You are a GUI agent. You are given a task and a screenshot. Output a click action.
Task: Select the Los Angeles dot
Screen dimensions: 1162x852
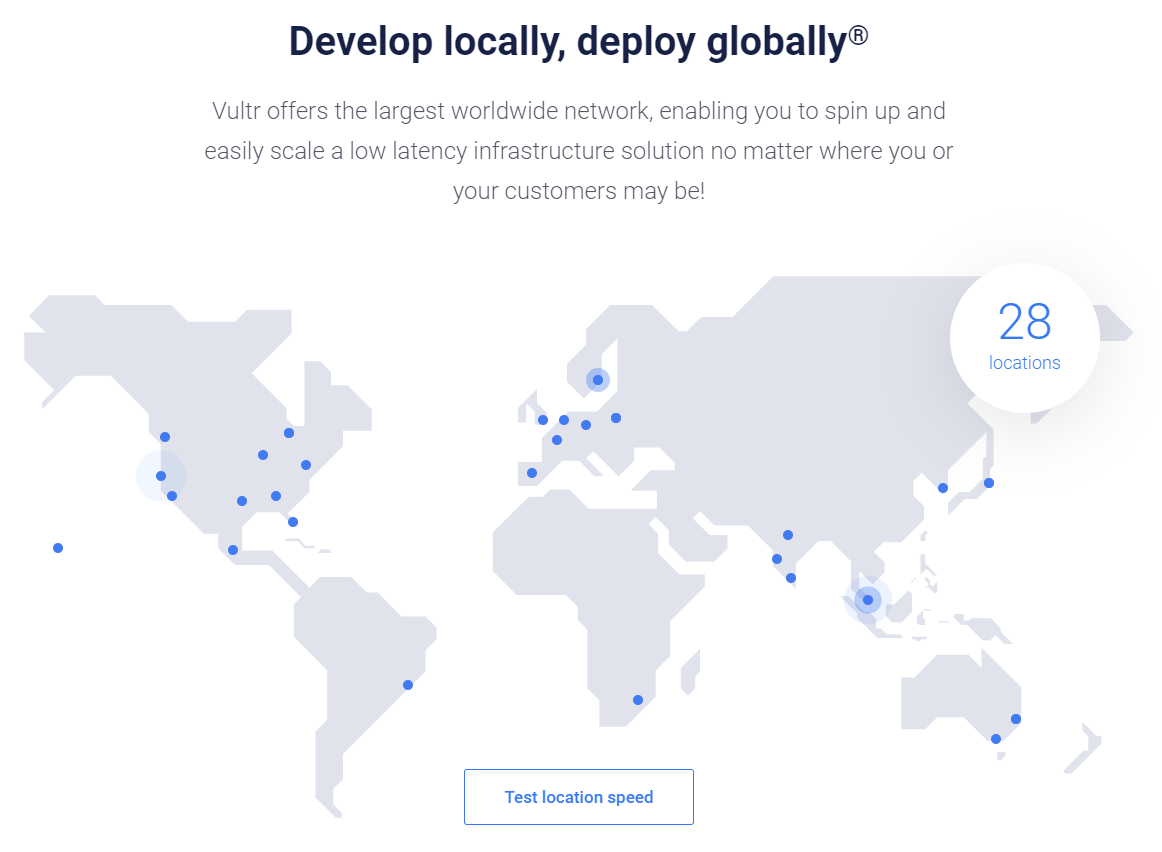coord(172,496)
